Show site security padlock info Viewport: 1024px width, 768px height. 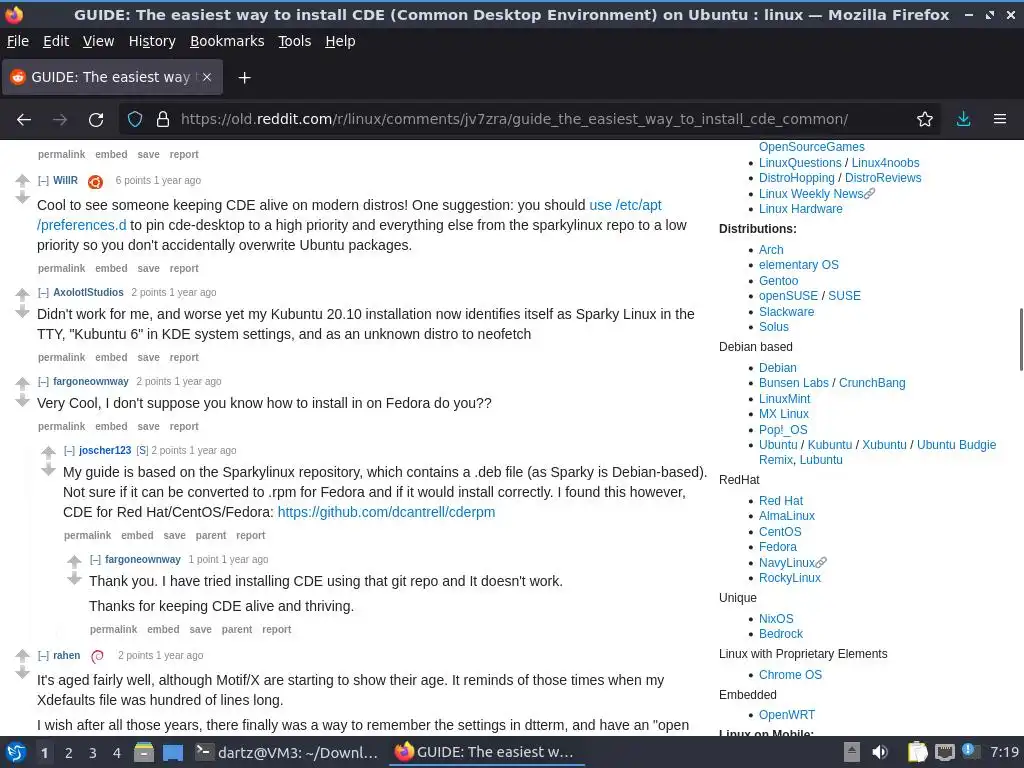click(x=163, y=120)
